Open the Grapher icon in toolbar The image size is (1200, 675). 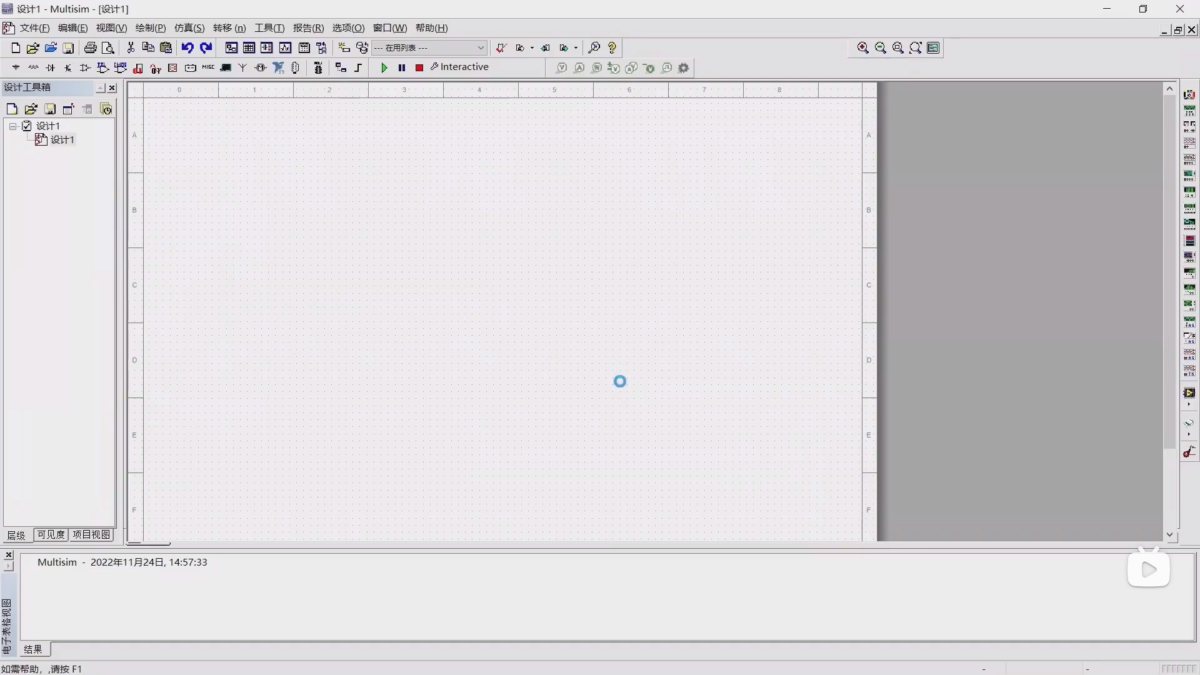285,48
